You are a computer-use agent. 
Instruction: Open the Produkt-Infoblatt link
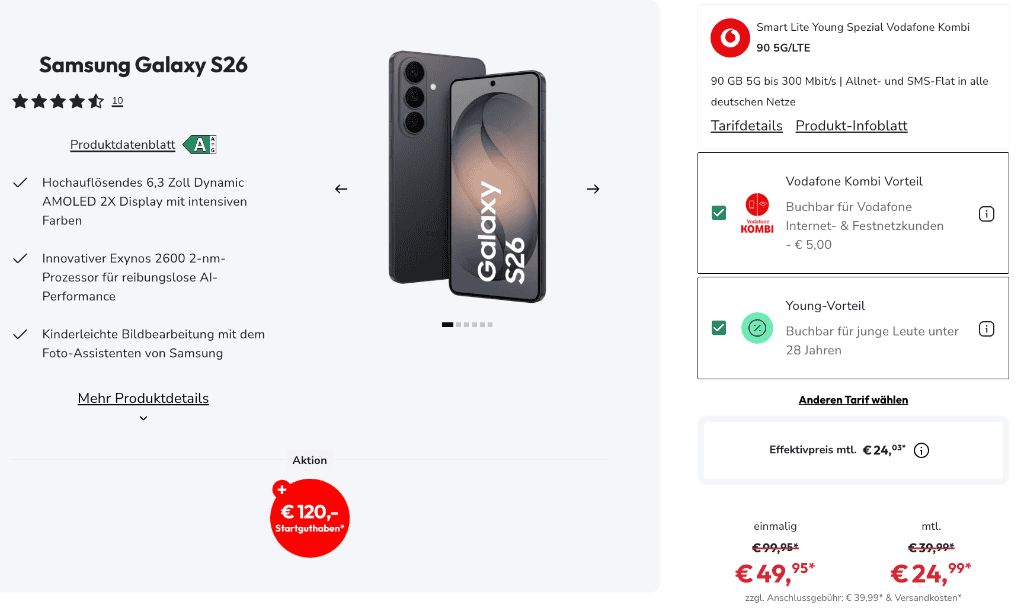click(851, 125)
